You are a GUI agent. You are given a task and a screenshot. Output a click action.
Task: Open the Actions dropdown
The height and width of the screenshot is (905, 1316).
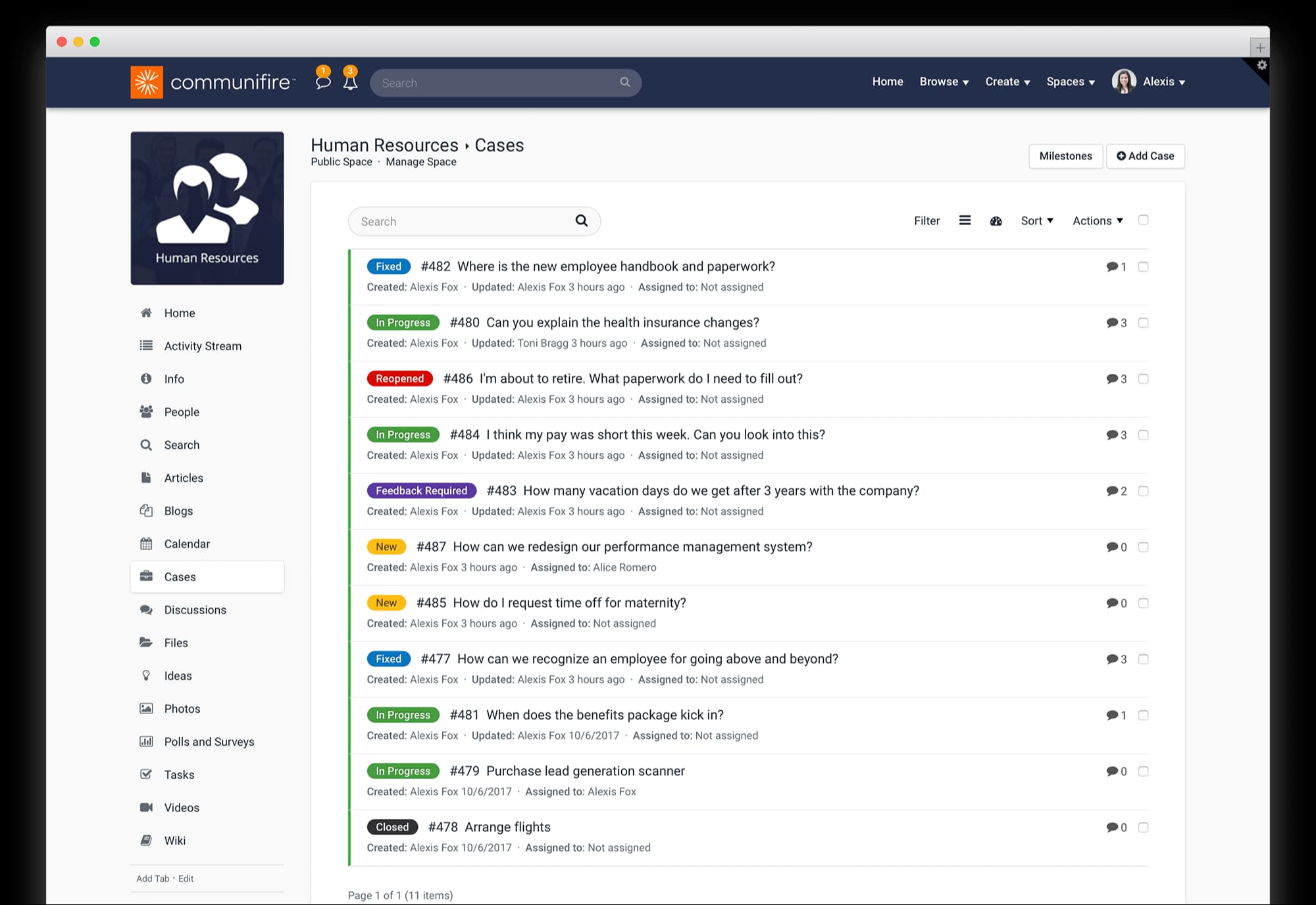pyautogui.click(x=1096, y=220)
